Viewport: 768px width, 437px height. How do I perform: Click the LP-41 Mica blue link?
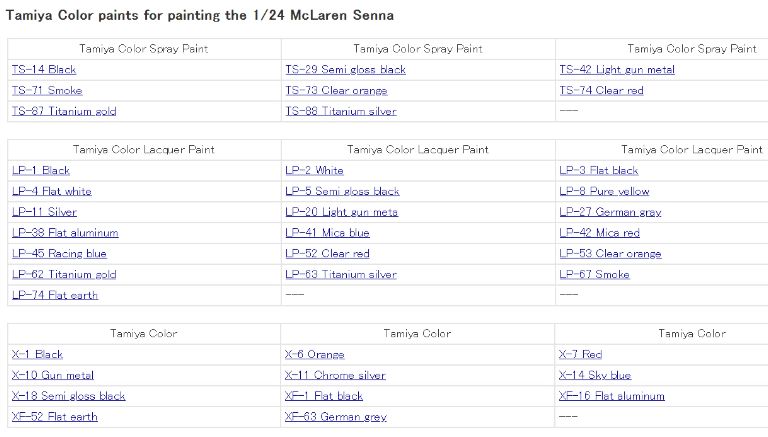(326, 233)
